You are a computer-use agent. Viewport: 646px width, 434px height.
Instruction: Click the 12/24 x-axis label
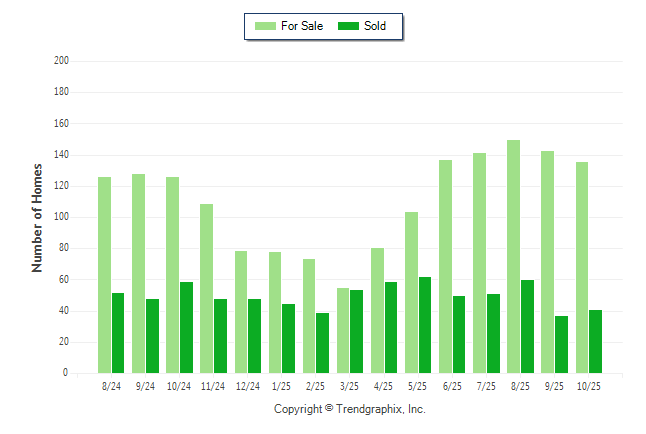pyautogui.click(x=247, y=385)
